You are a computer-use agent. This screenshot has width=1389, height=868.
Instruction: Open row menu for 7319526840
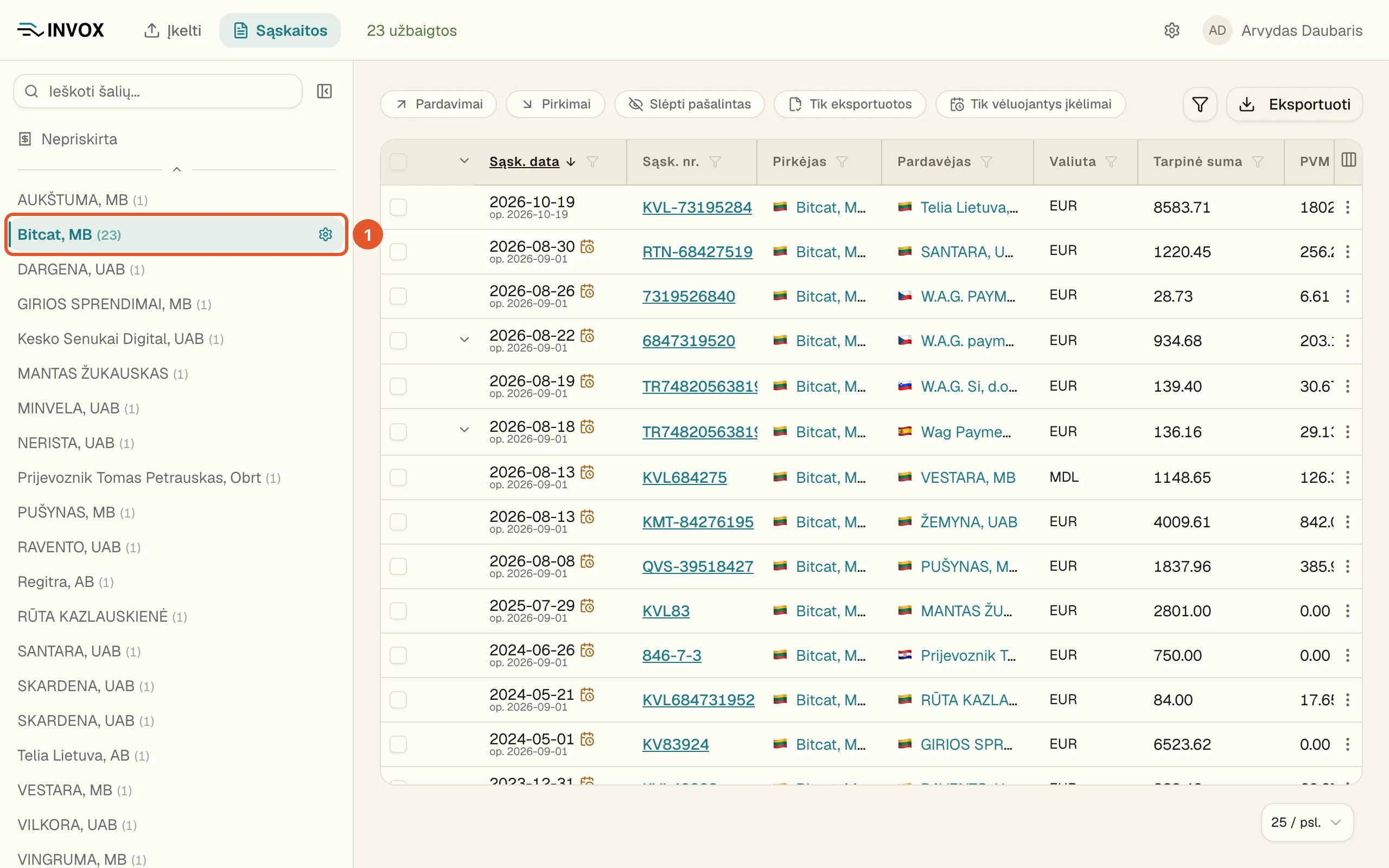(x=1348, y=296)
